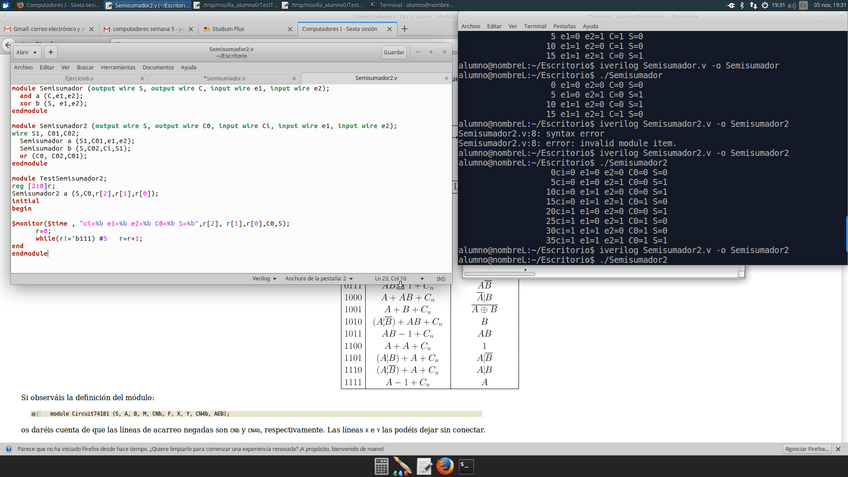Click the Guardar button
This screenshot has height=477, width=848.
394,52
